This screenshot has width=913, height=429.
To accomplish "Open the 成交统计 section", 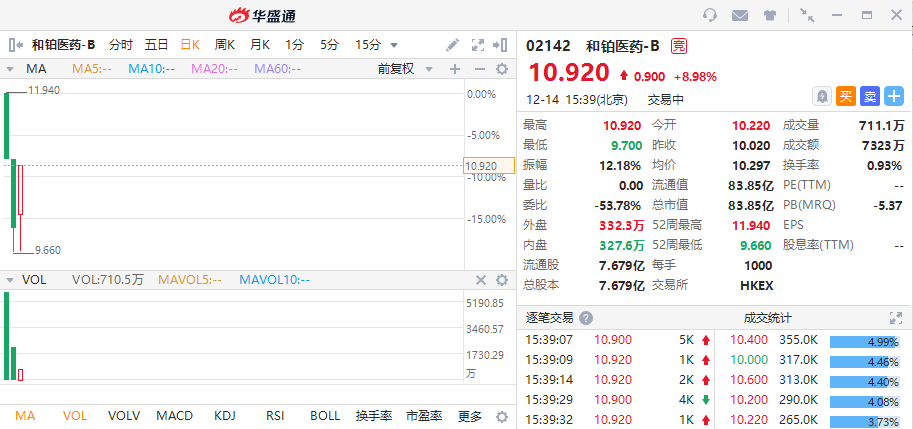I will tap(767, 318).
